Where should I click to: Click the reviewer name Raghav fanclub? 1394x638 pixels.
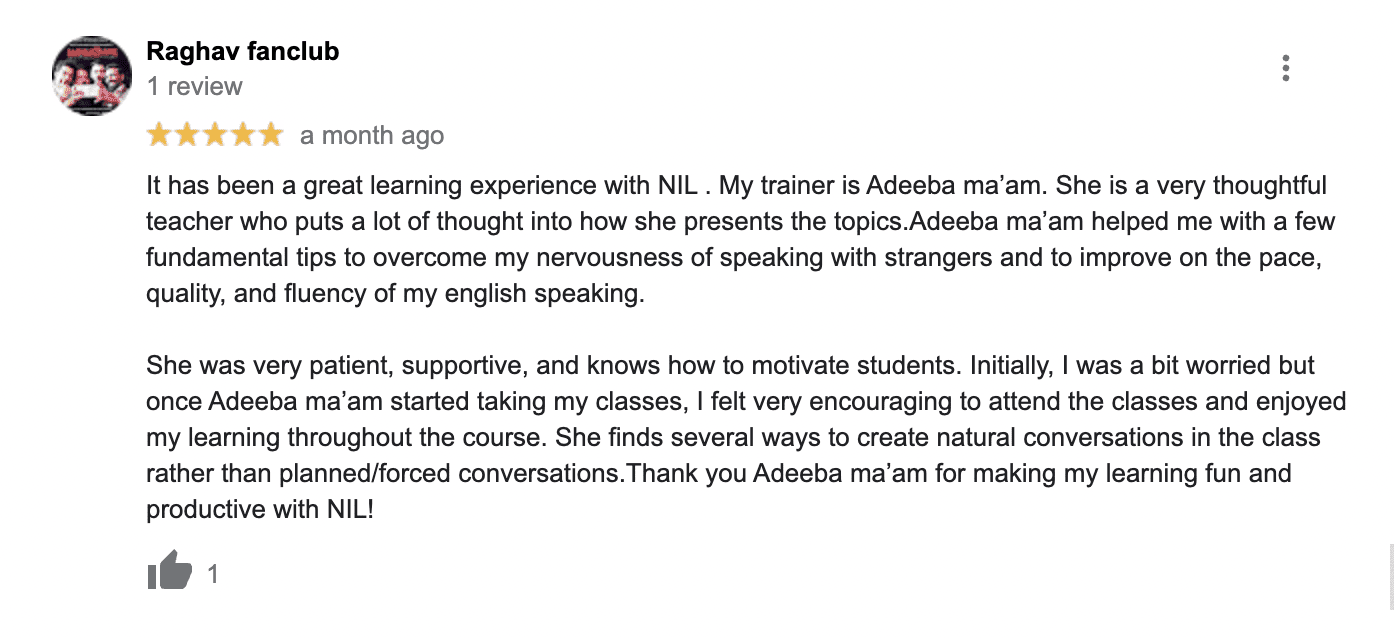pos(243,51)
